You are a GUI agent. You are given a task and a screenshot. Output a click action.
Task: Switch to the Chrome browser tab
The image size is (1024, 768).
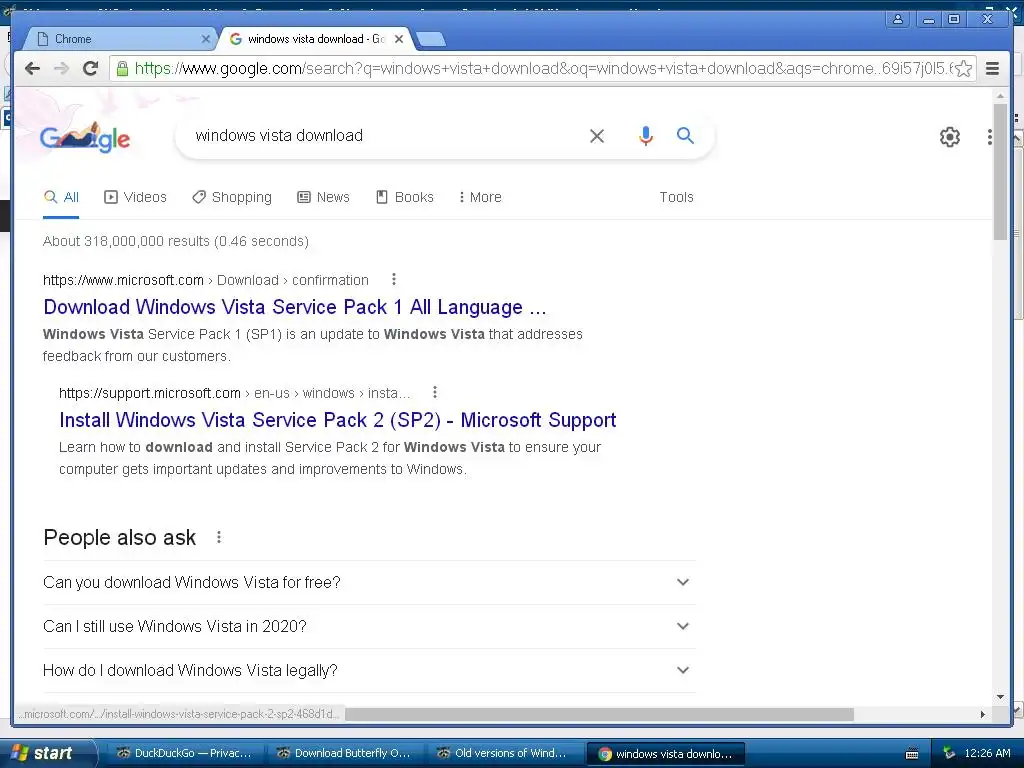[x=118, y=39]
